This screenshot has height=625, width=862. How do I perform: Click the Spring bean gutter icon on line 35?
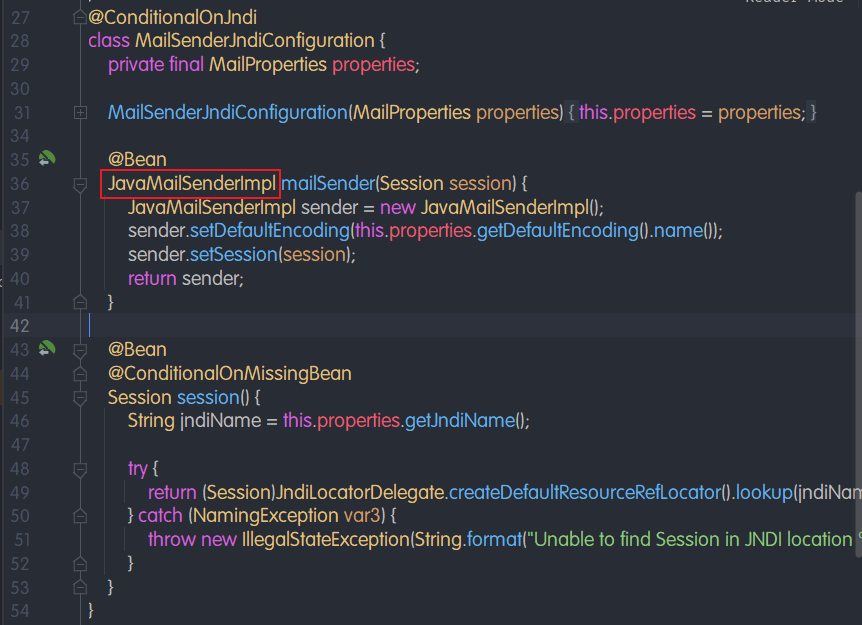click(x=46, y=159)
